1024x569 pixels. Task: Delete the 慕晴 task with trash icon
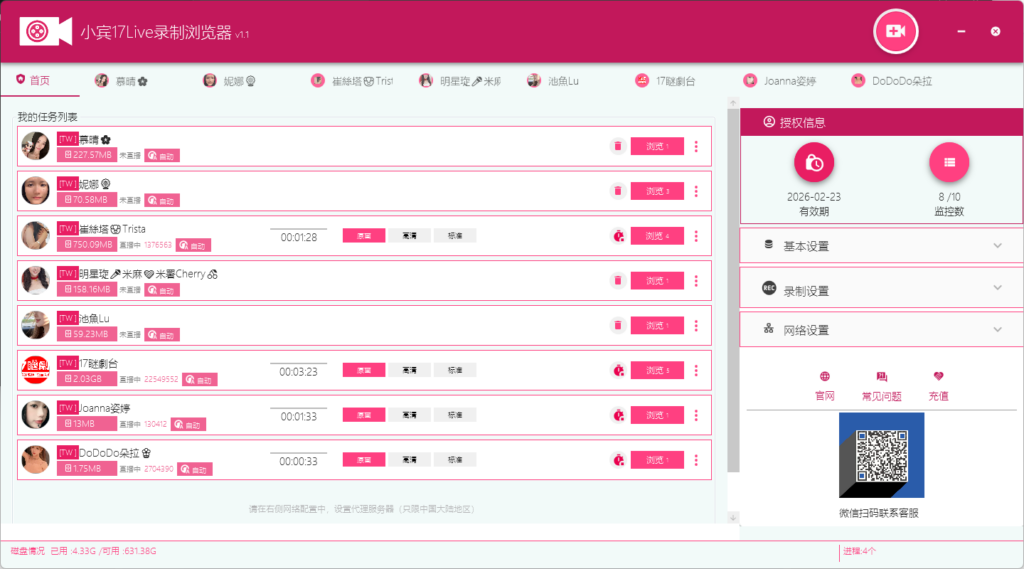click(618, 146)
